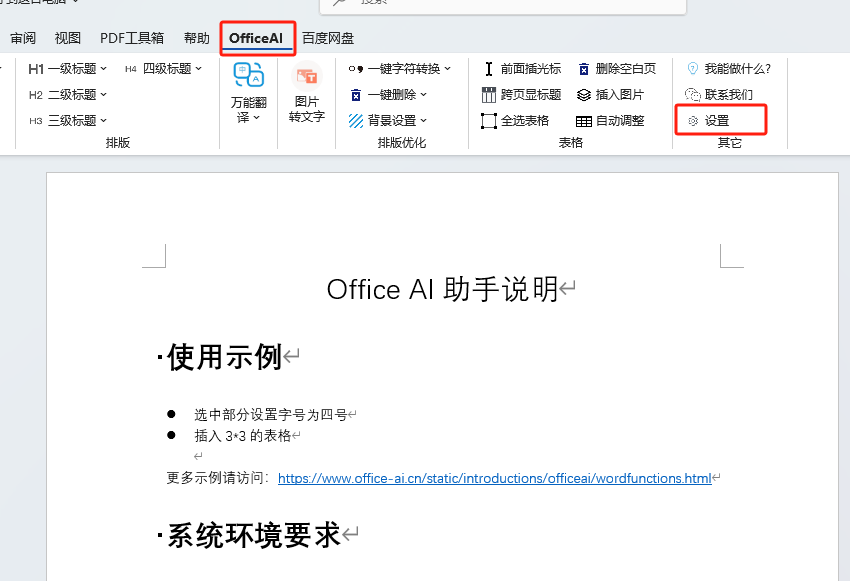The width and height of the screenshot is (850, 581).
Task: Click the 跨页显标题 table icon
Action: pos(488,95)
